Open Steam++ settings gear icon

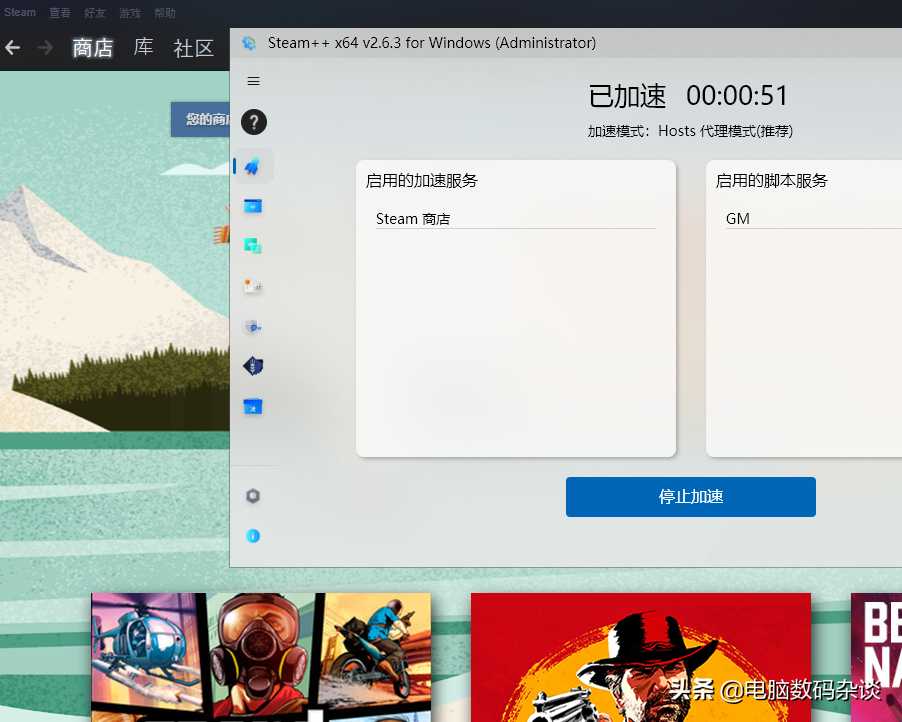point(253,496)
